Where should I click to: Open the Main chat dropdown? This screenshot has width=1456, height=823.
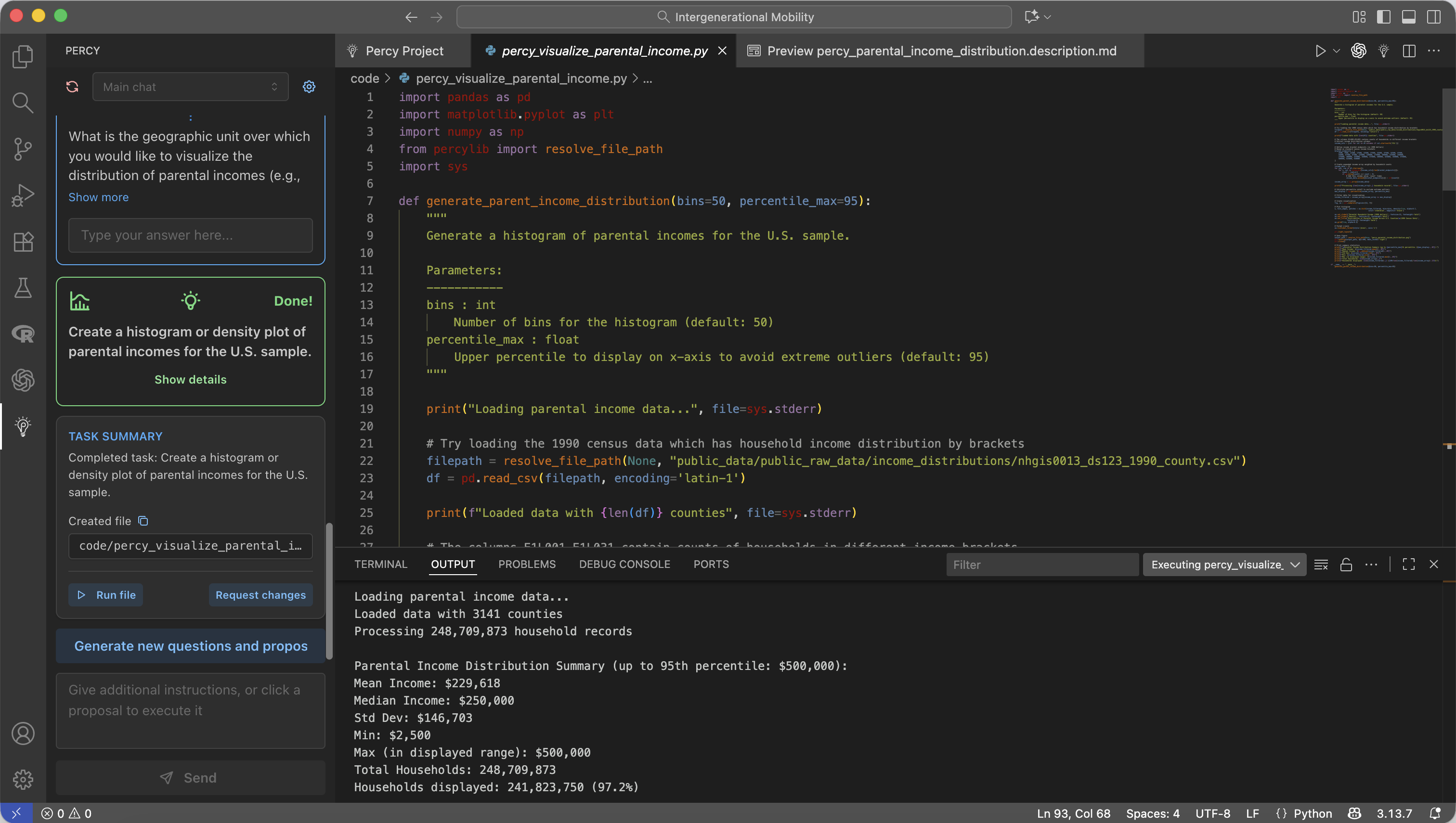point(190,87)
